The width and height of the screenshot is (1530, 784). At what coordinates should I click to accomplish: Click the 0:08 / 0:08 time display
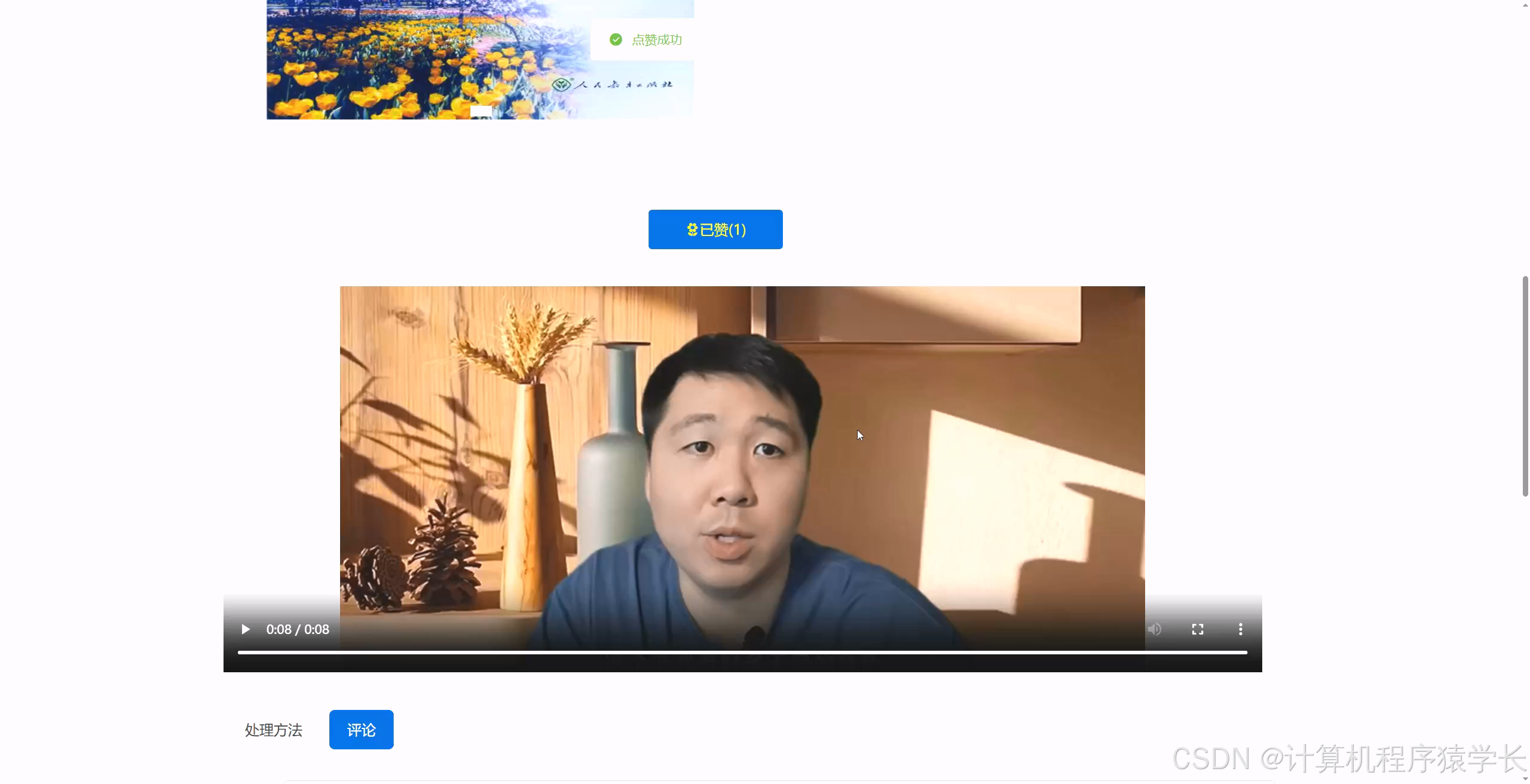tap(298, 629)
